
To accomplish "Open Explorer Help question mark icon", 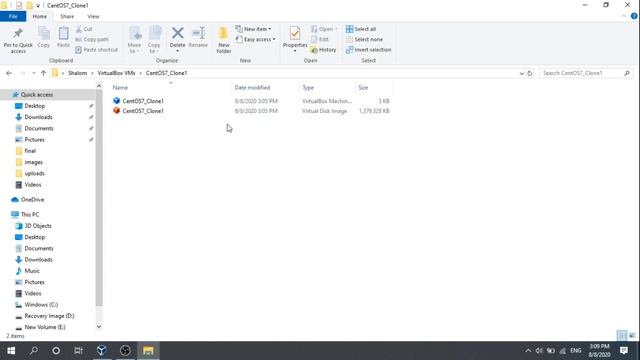I will point(634,16).
